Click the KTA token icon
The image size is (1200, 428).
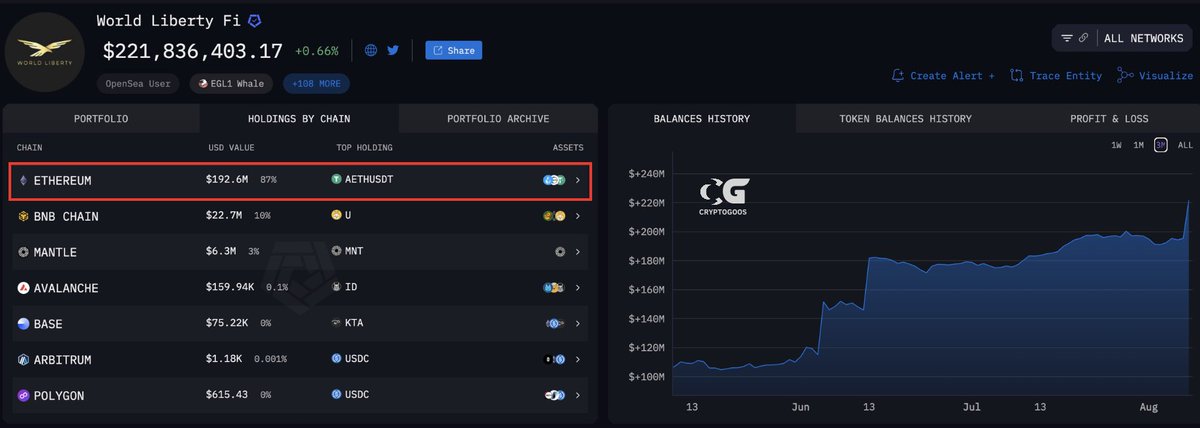click(337, 324)
